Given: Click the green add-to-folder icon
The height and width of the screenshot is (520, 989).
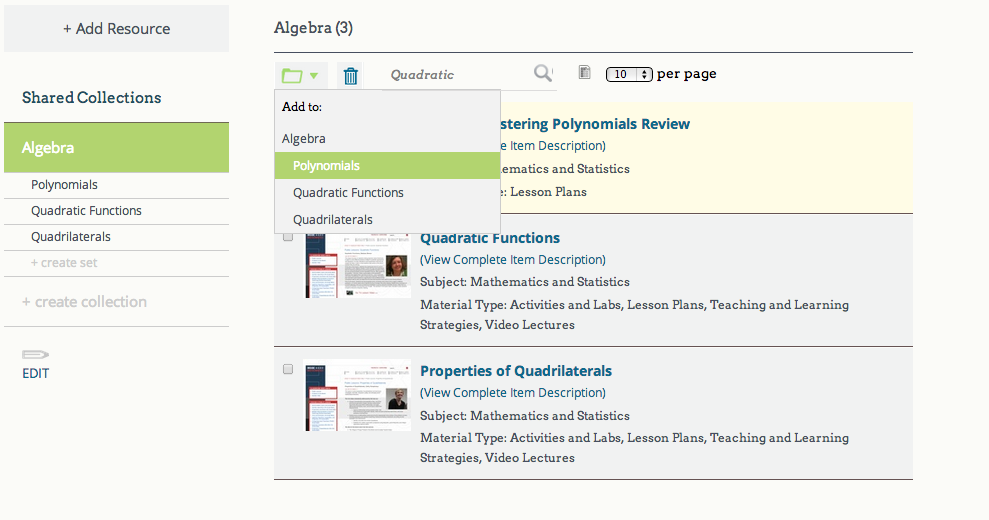Looking at the screenshot, I should [299, 75].
